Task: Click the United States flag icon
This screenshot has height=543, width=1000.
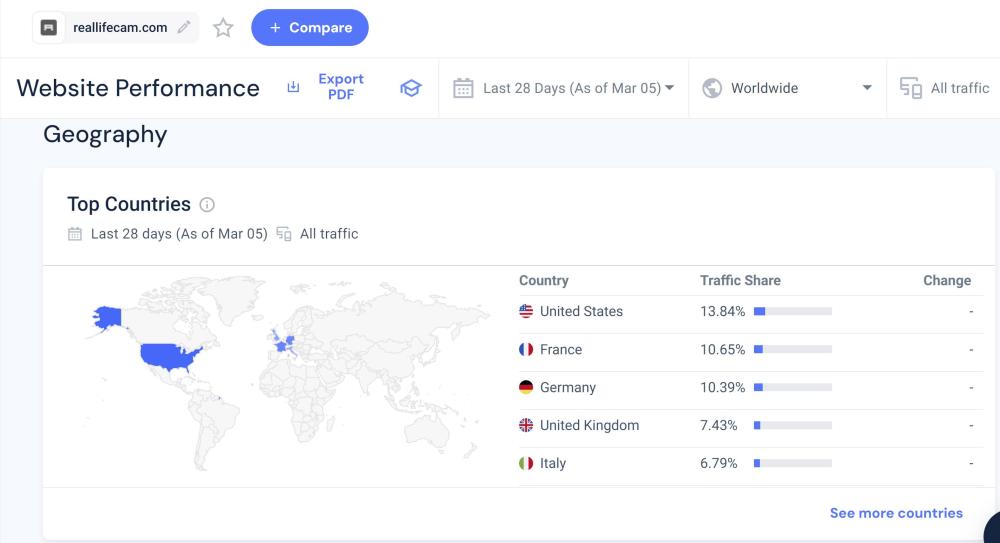Action: pyautogui.click(x=526, y=311)
